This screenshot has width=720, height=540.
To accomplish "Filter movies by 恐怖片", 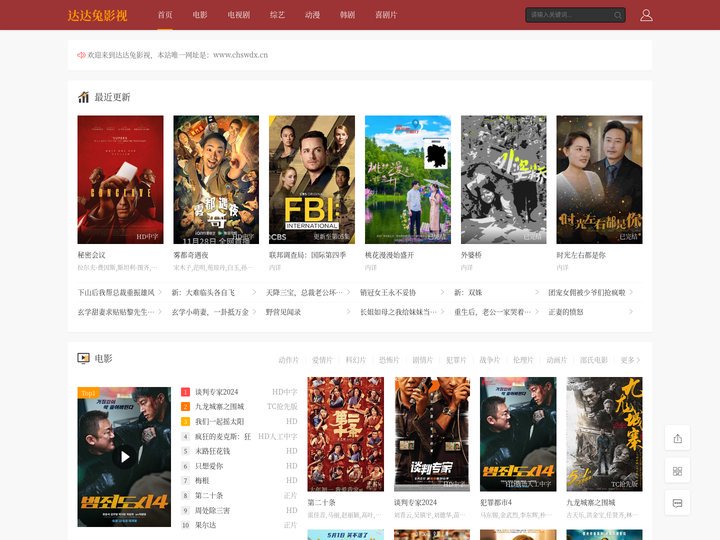I will click(x=389, y=360).
